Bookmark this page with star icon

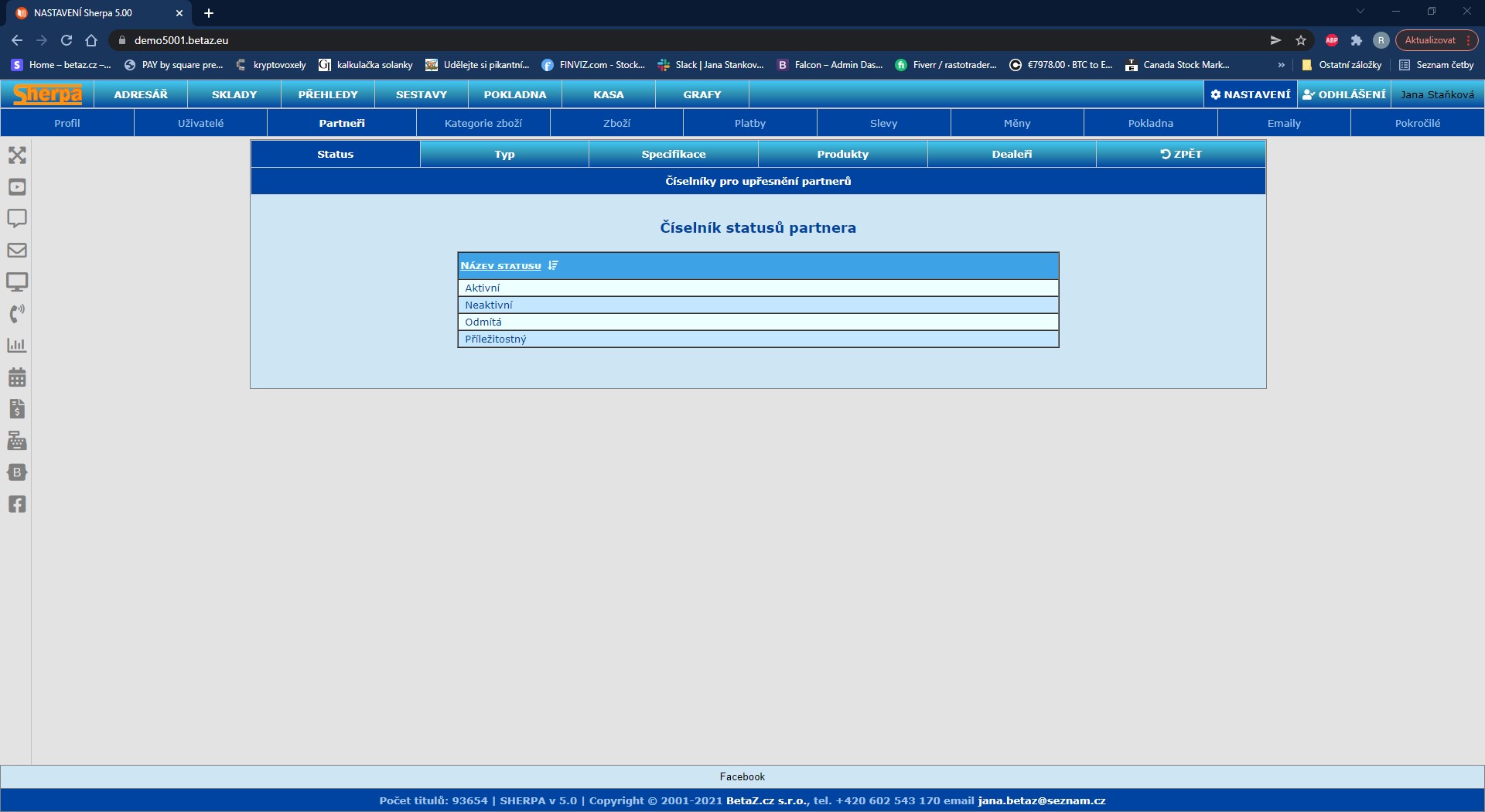click(1301, 40)
